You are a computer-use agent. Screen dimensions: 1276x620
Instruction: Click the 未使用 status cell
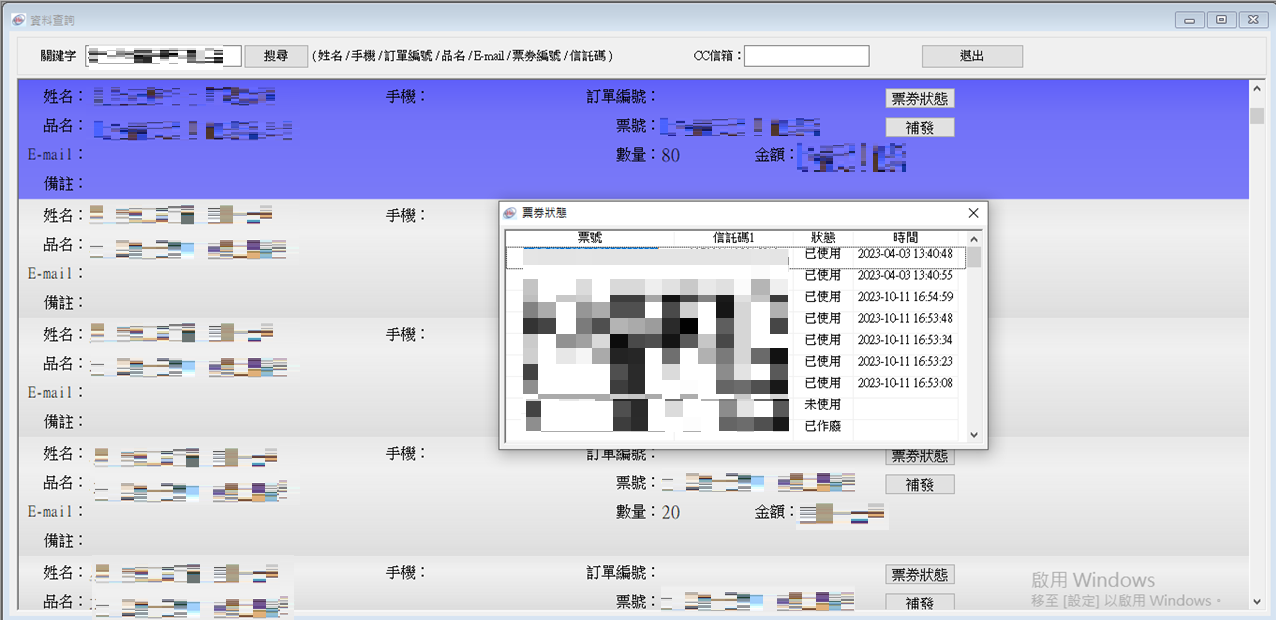pos(823,405)
